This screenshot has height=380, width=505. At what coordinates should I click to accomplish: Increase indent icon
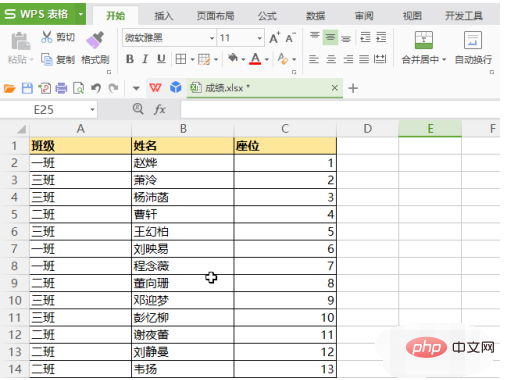(x=381, y=37)
